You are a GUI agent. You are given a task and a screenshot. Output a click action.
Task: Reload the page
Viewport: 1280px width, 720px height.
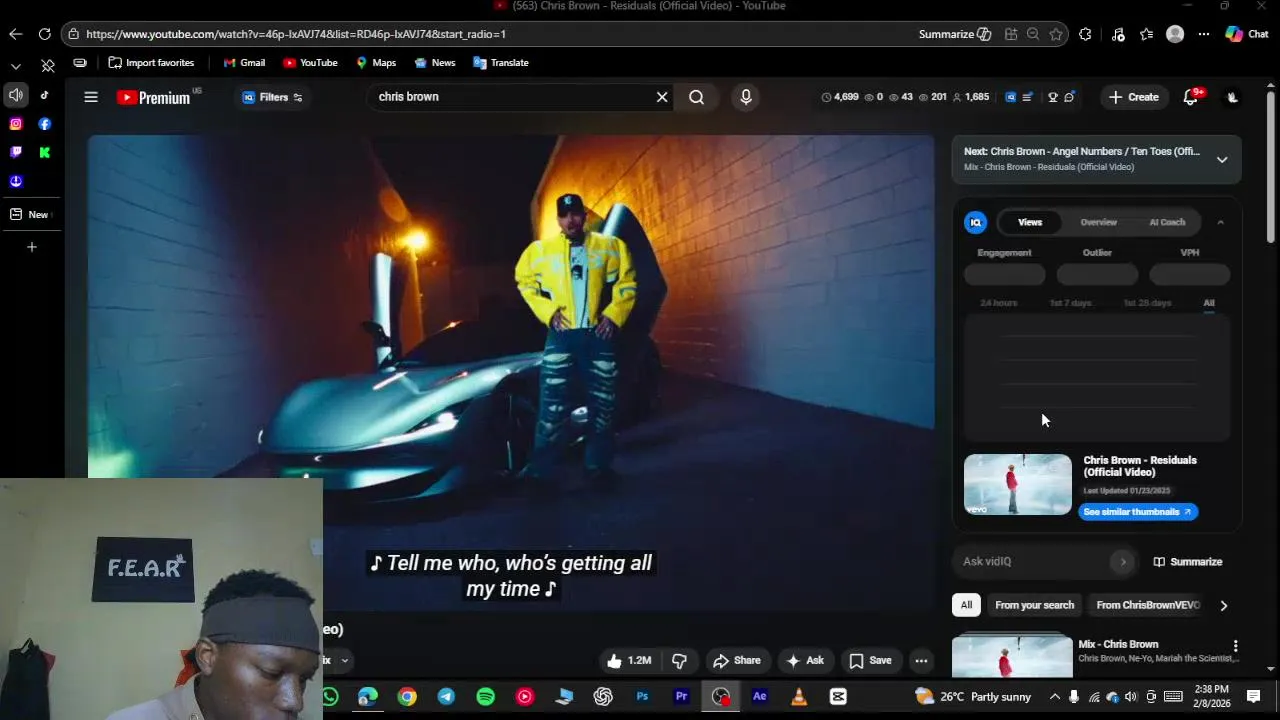click(45, 34)
